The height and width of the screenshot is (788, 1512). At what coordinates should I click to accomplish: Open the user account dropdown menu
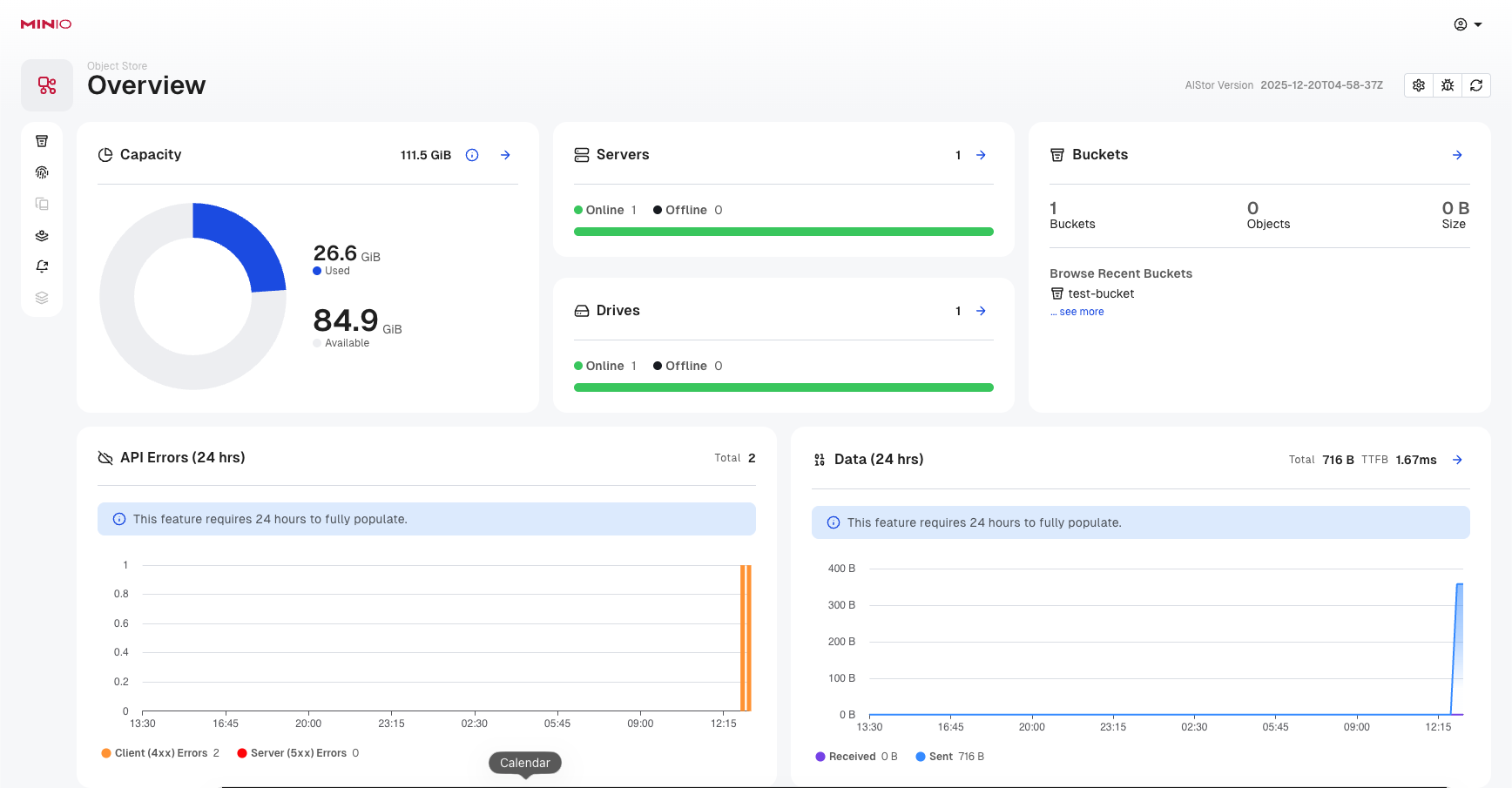[1468, 24]
